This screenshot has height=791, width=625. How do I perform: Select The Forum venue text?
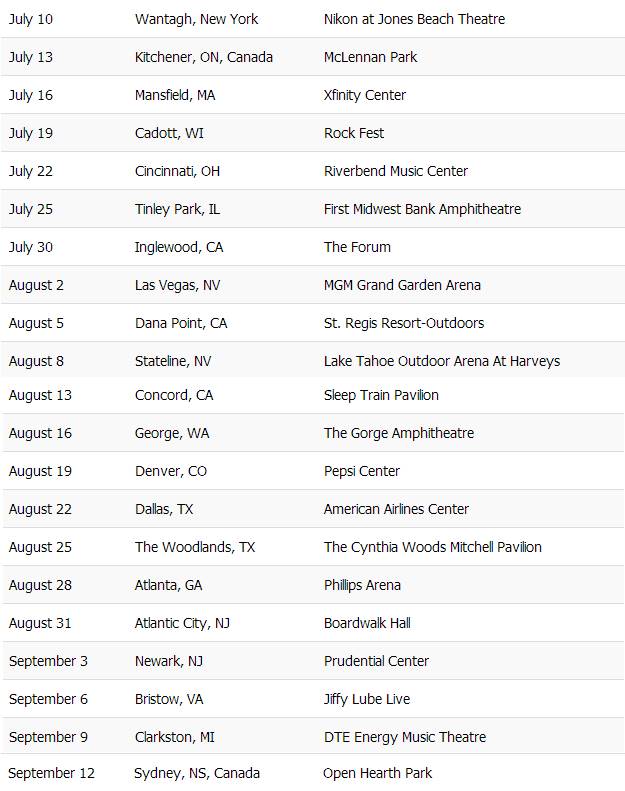point(357,247)
